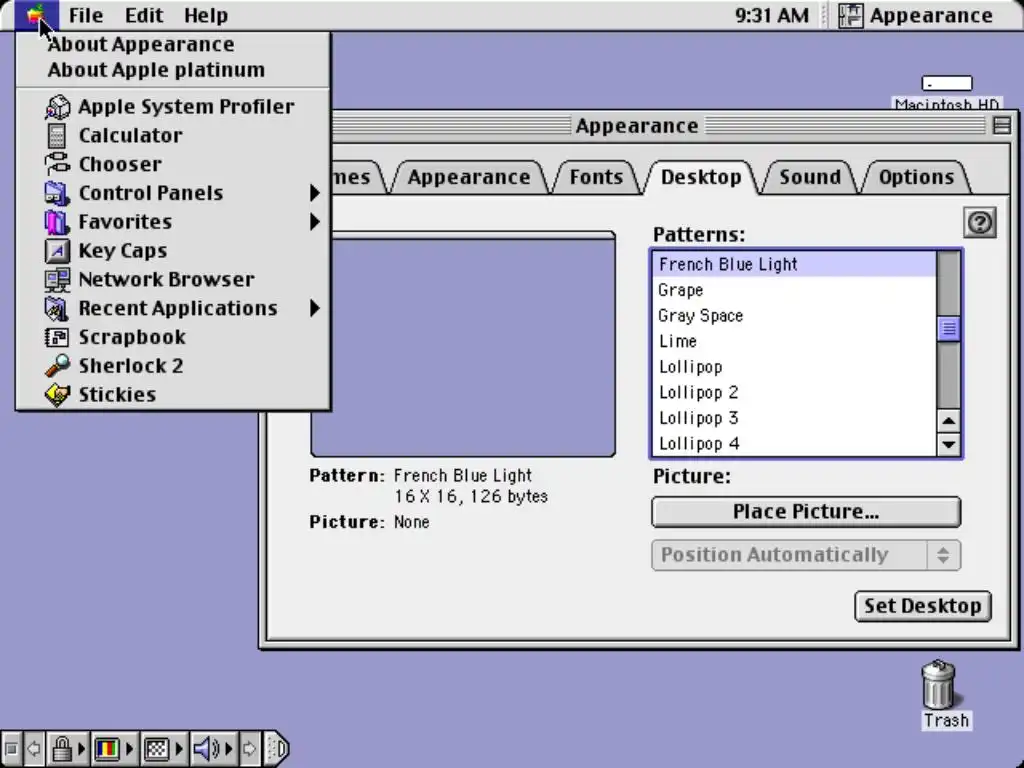
Task: Click the Patterns list scroll down arrow
Action: click(x=948, y=445)
